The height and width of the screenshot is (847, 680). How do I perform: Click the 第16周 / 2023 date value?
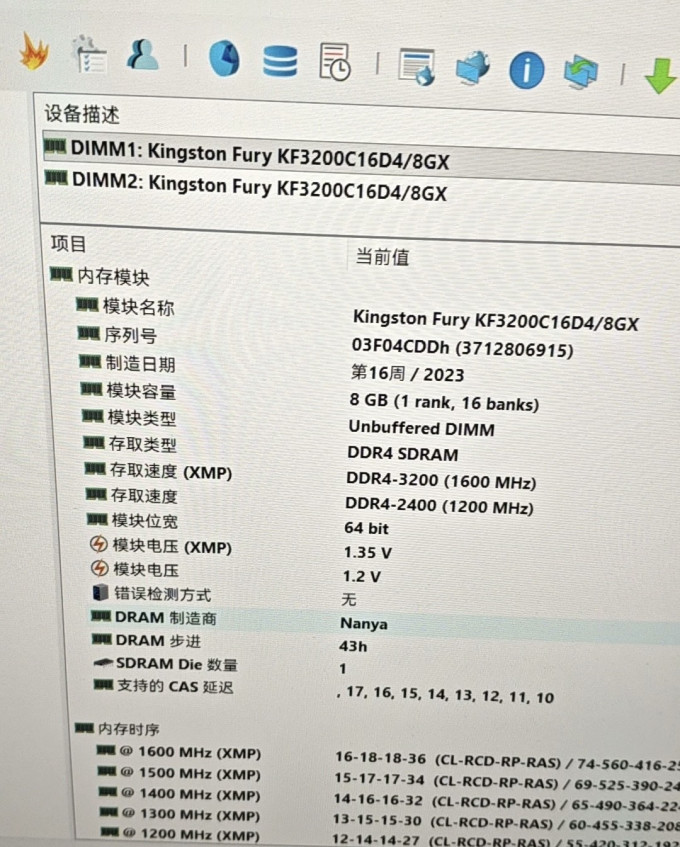[x=407, y=373]
